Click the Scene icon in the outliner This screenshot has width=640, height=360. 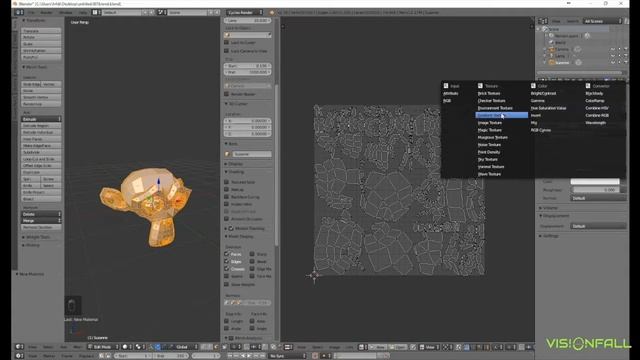pyautogui.click(x=545, y=29)
